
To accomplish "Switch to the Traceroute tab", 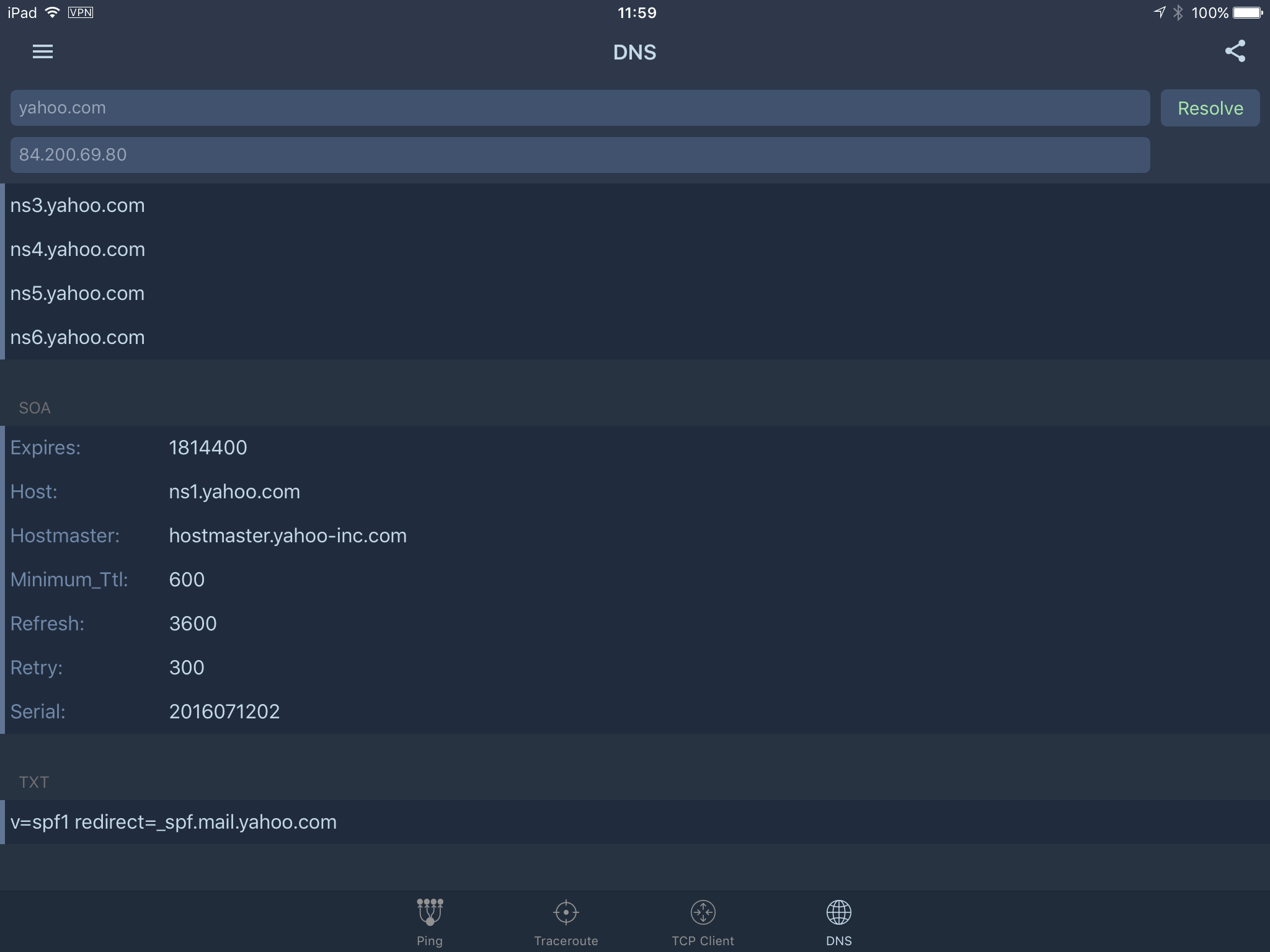I will pyautogui.click(x=566, y=922).
